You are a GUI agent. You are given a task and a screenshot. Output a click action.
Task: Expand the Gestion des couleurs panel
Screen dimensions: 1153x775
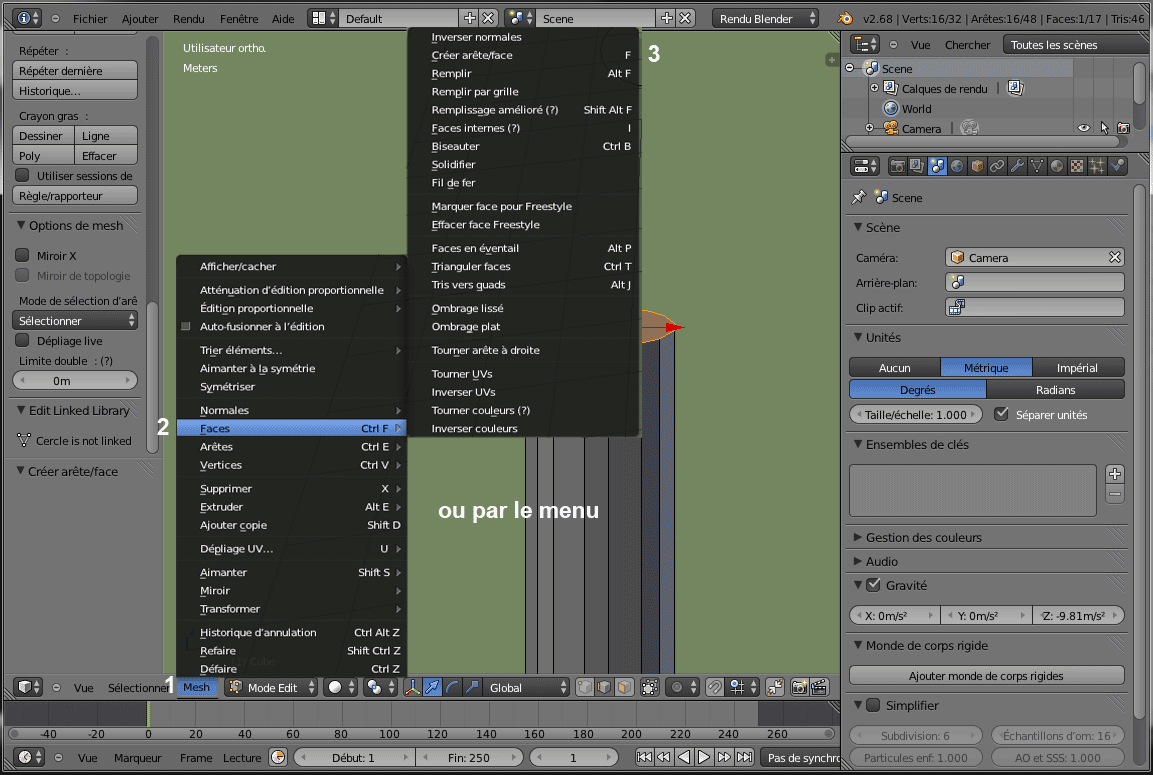coord(857,538)
